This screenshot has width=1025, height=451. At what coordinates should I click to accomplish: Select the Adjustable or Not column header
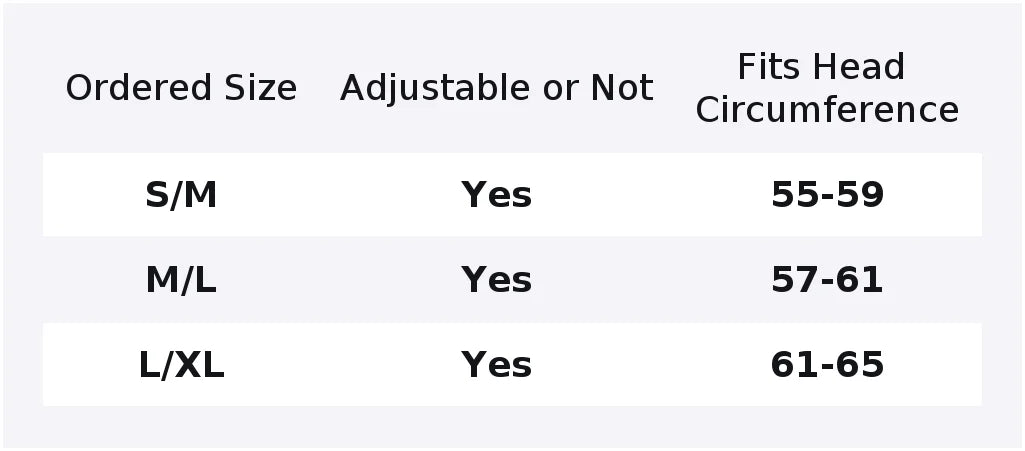(496, 88)
